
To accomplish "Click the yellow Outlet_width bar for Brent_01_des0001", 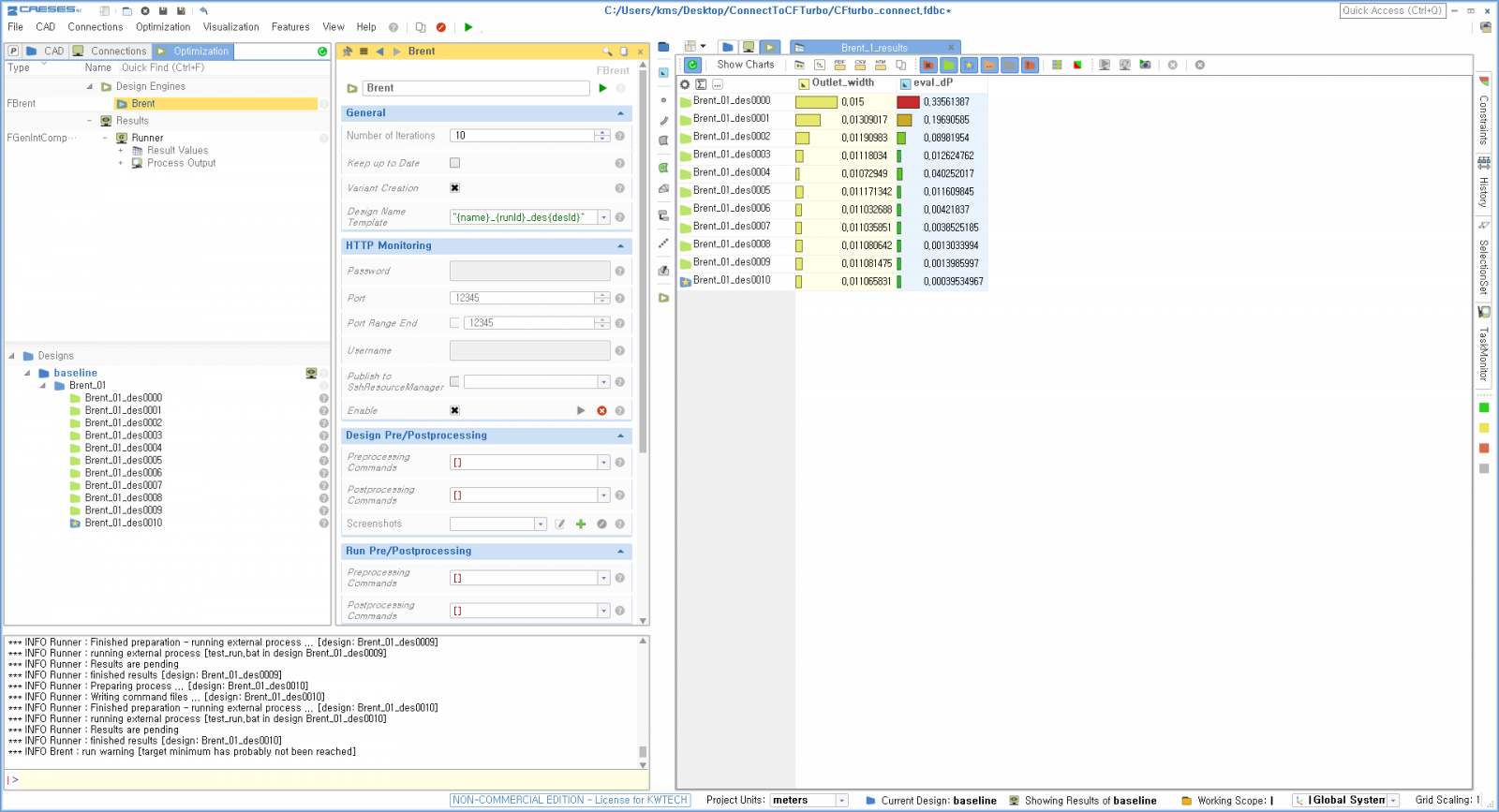I will [x=808, y=120].
